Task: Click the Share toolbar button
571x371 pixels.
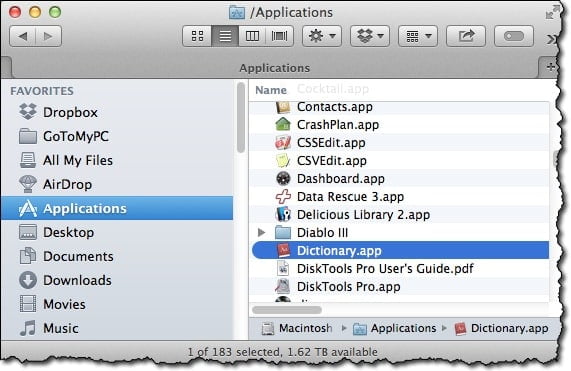Action: [466, 36]
